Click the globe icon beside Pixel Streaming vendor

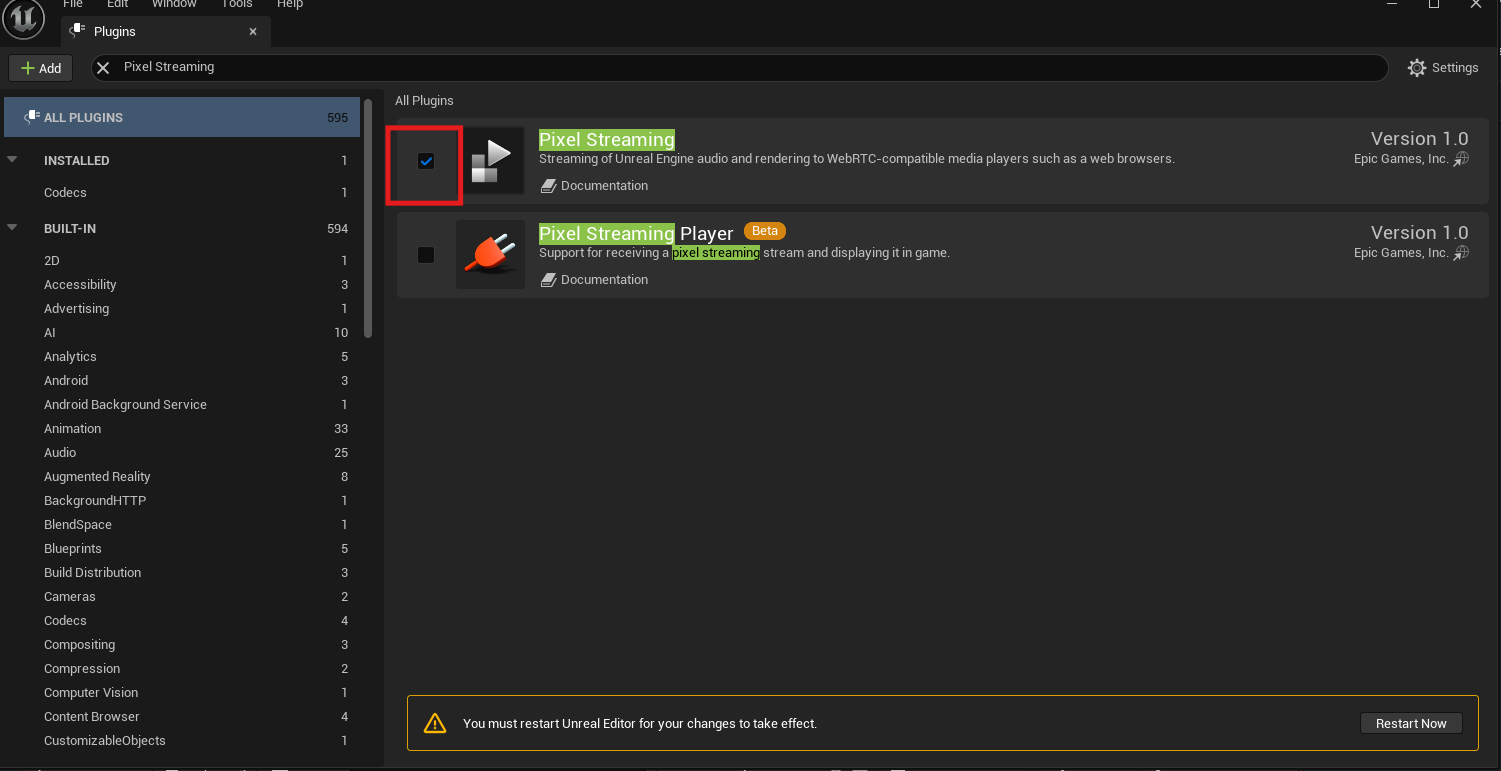tap(1462, 159)
